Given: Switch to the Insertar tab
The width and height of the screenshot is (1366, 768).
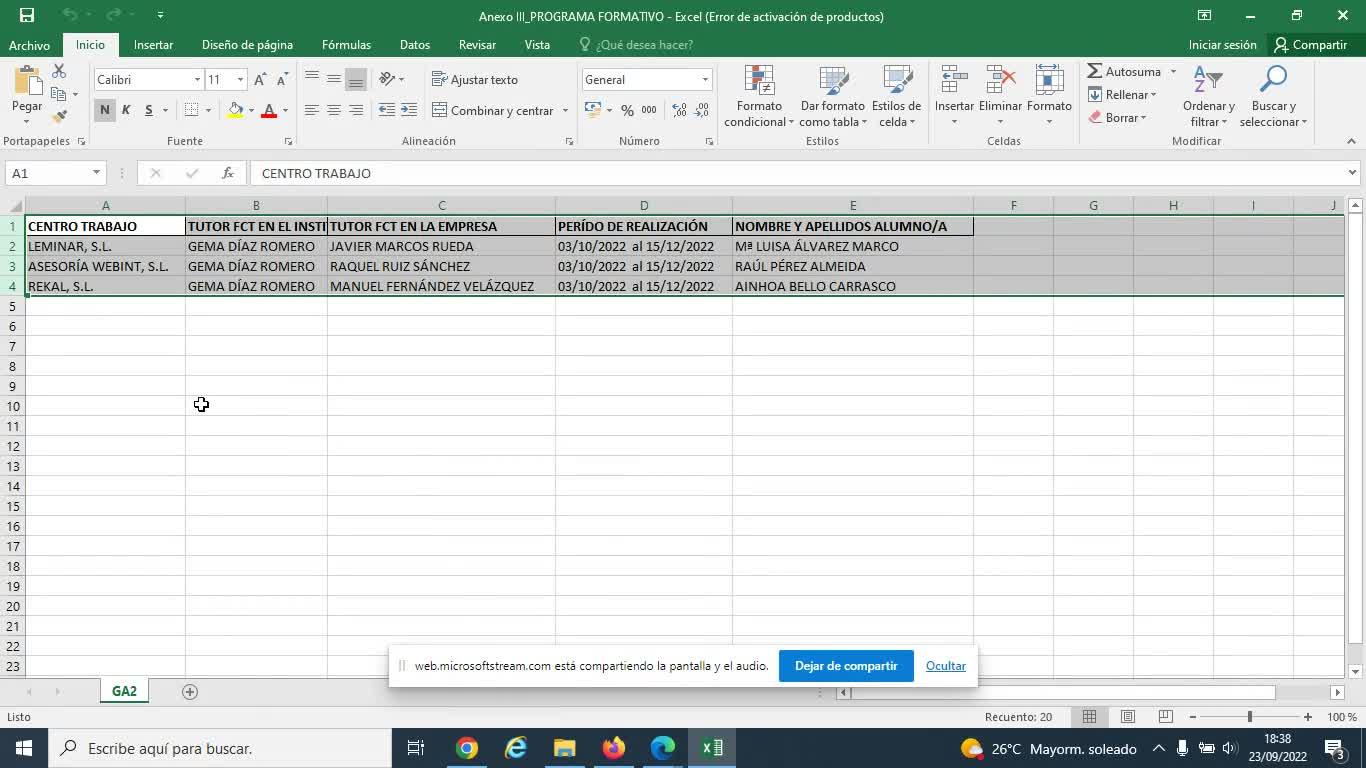Looking at the screenshot, I should click(x=153, y=45).
